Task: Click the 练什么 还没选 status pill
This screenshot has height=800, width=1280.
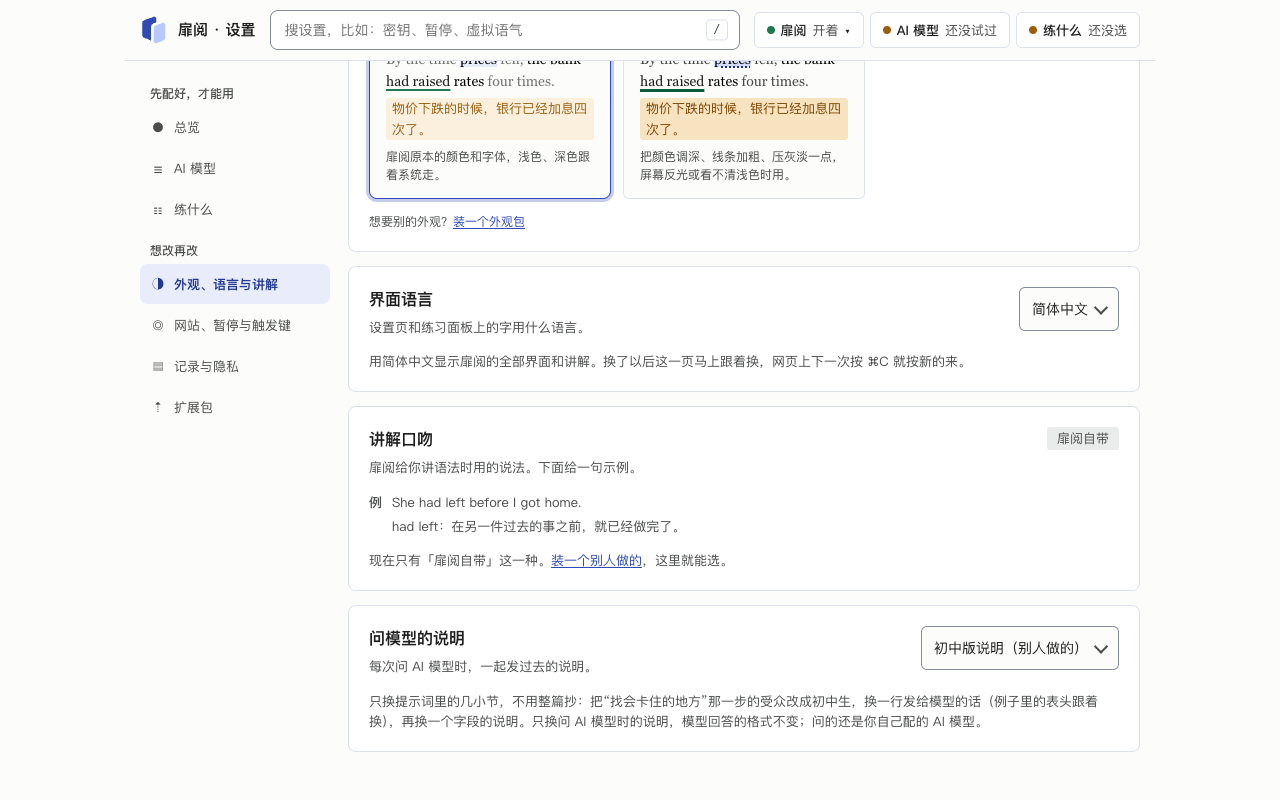Action: 1078,30
